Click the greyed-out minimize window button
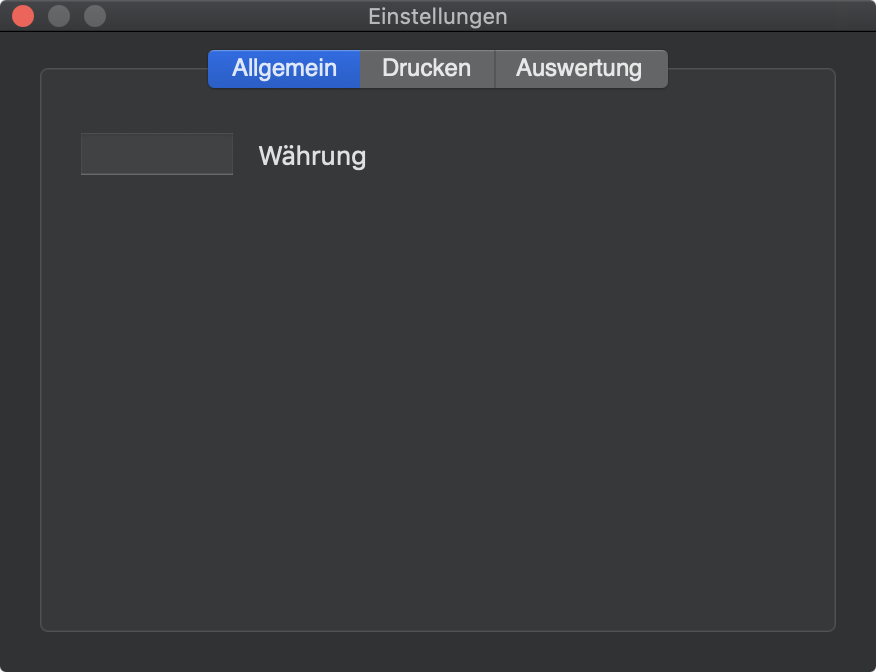The width and height of the screenshot is (876, 672). click(x=59, y=16)
